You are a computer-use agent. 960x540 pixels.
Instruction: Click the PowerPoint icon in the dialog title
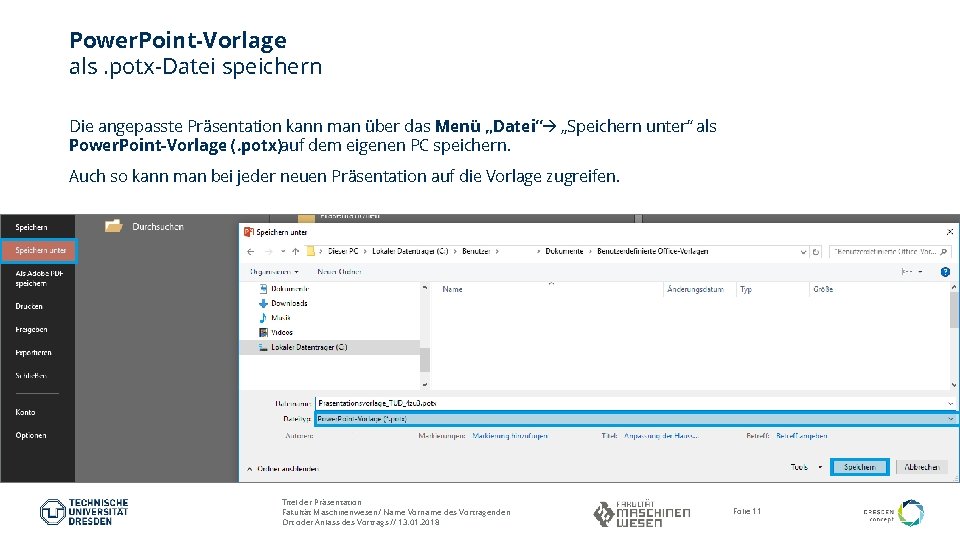[x=249, y=232]
